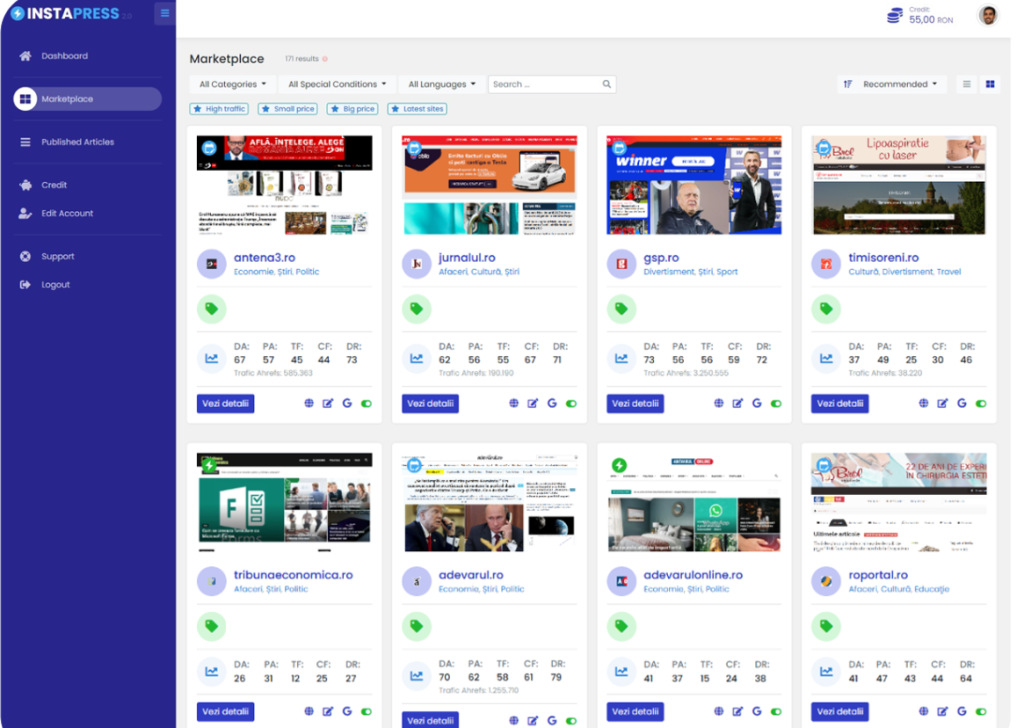
Task: Open the All Special Conditions dropdown
Action: [337, 84]
